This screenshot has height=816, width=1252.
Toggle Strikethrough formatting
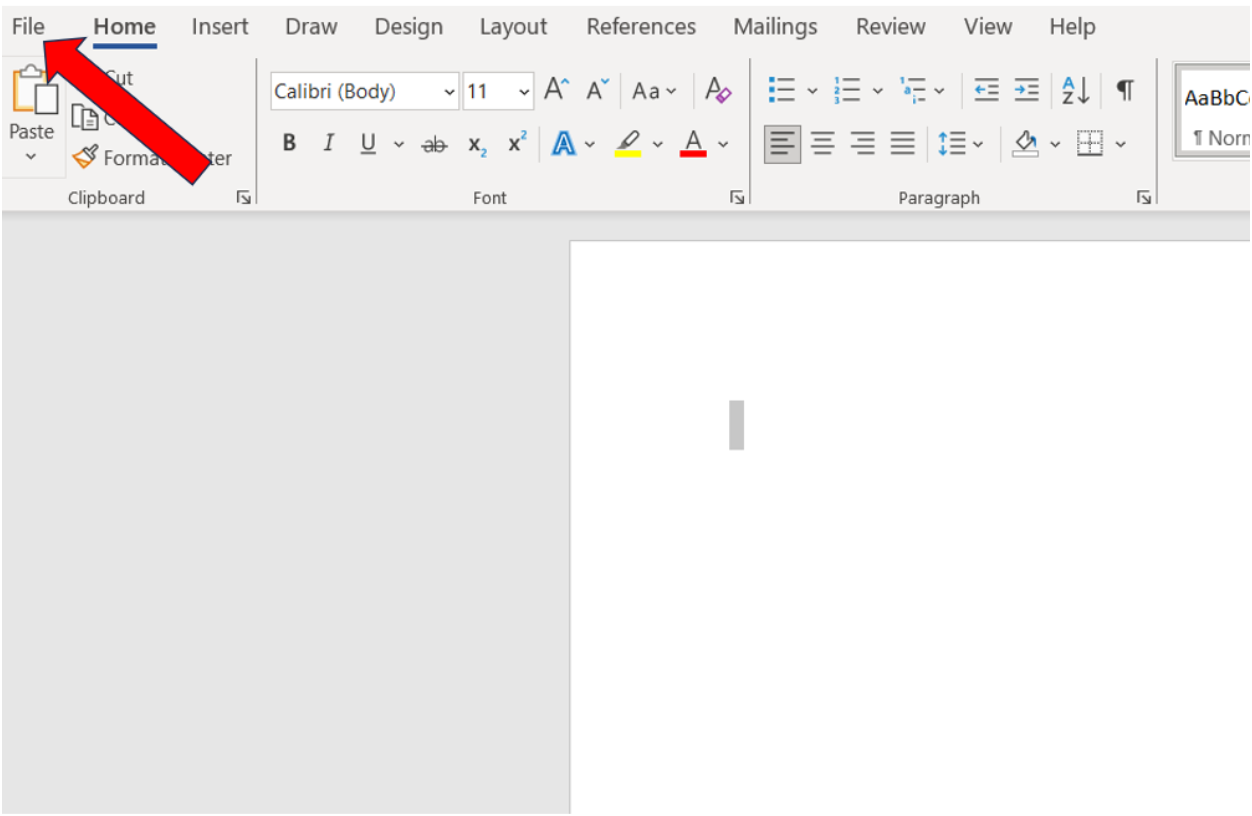pos(434,145)
